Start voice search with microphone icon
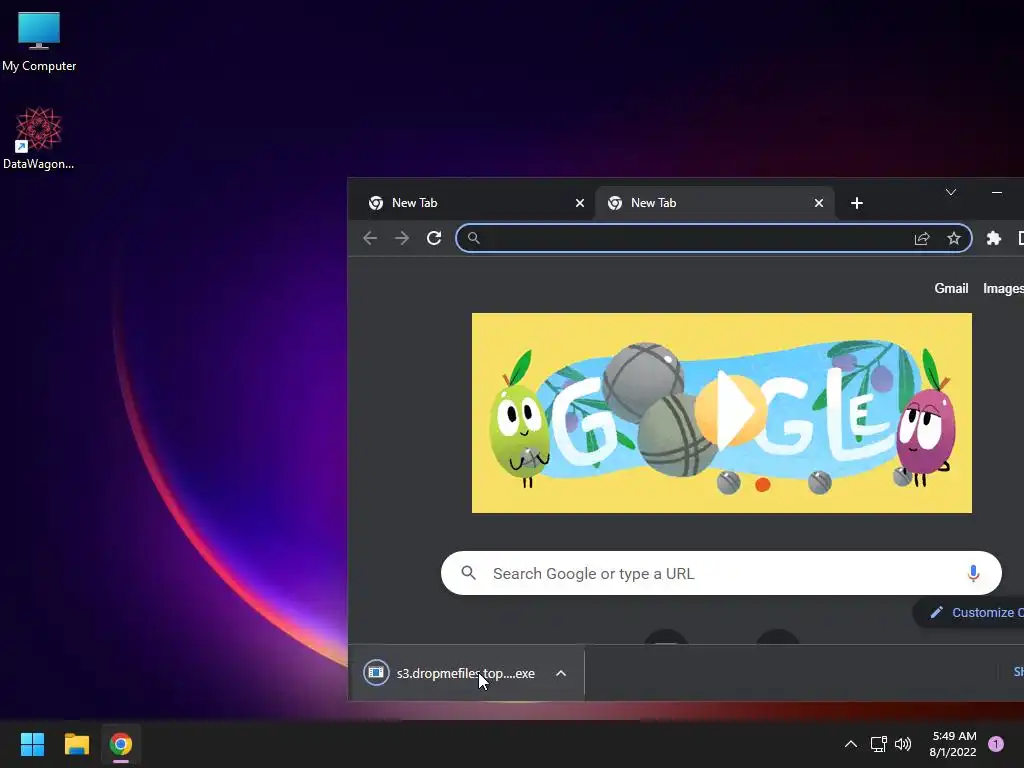 click(973, 573)
